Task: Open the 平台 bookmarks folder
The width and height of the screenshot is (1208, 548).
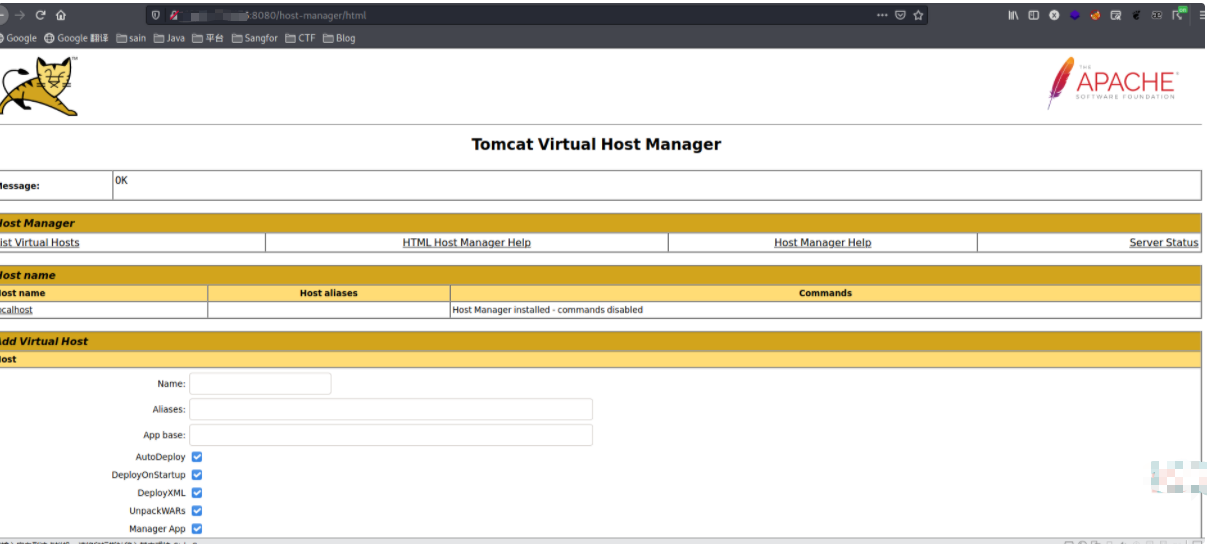Action: [208, 38]
